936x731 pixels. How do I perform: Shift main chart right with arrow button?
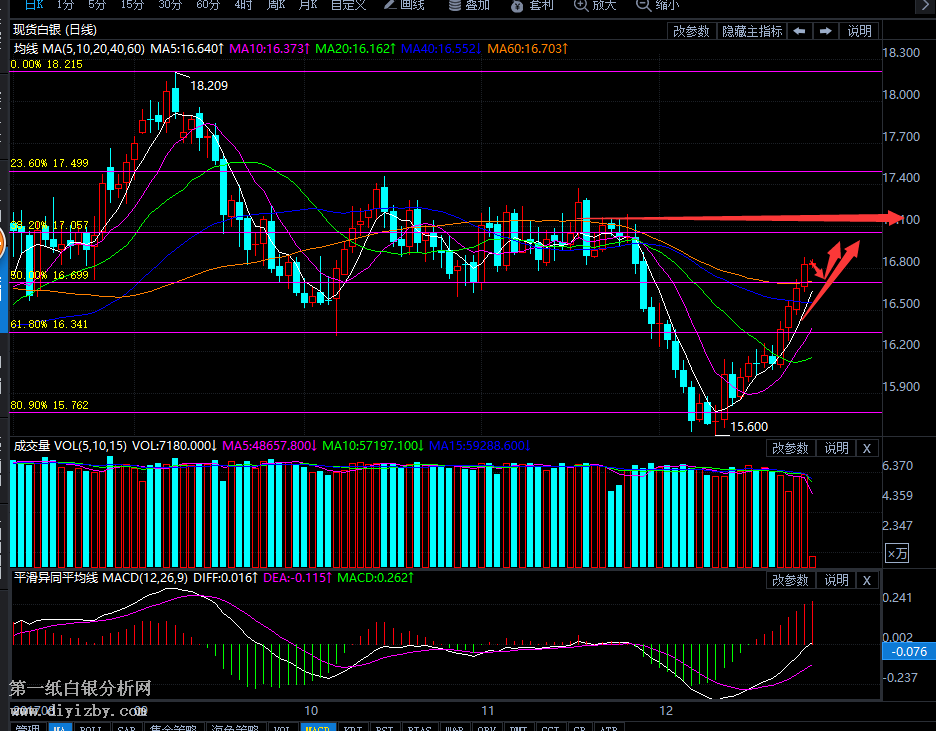825,31
